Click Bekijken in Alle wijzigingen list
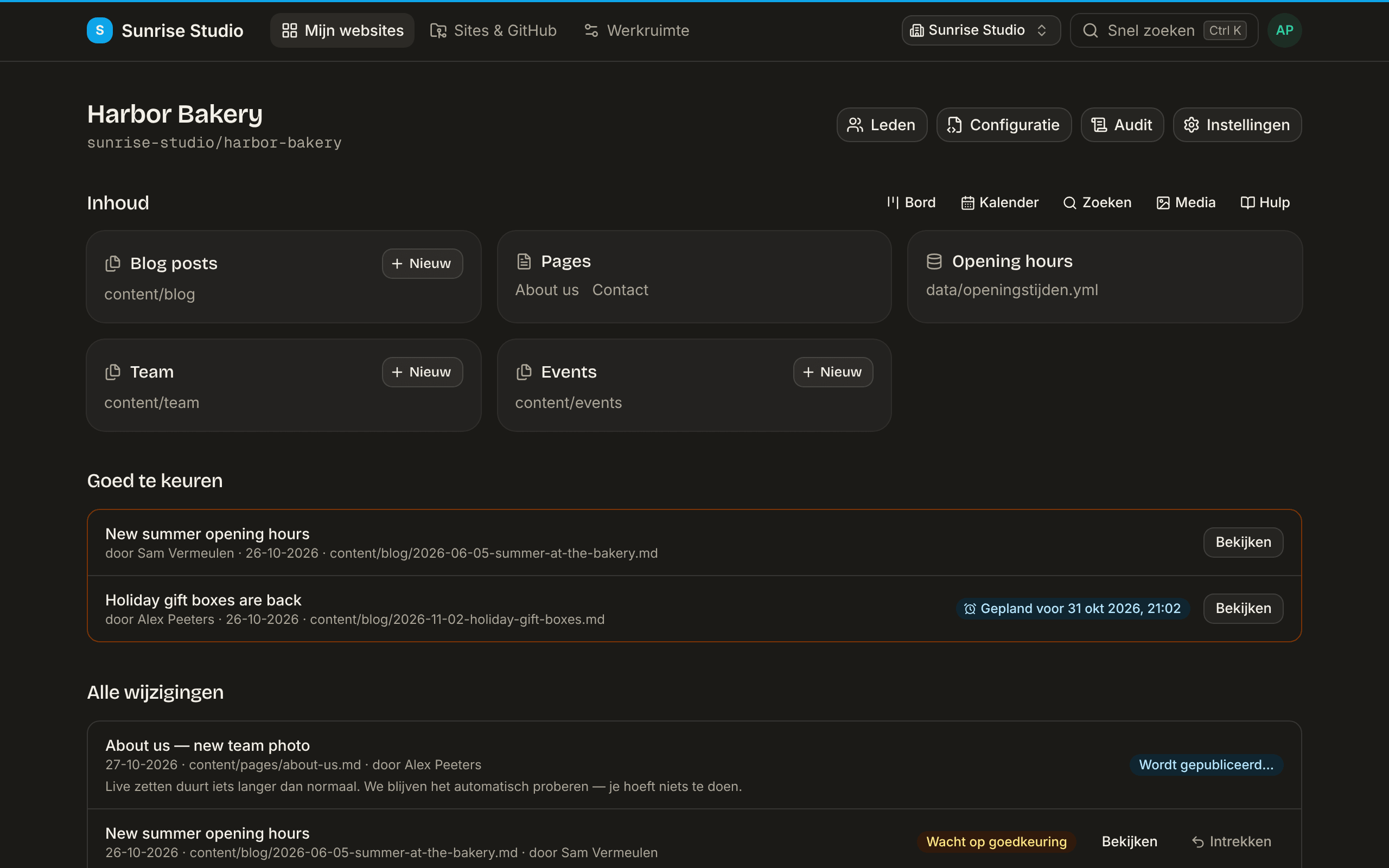Screen dimensions: 1389x868 1129,841
